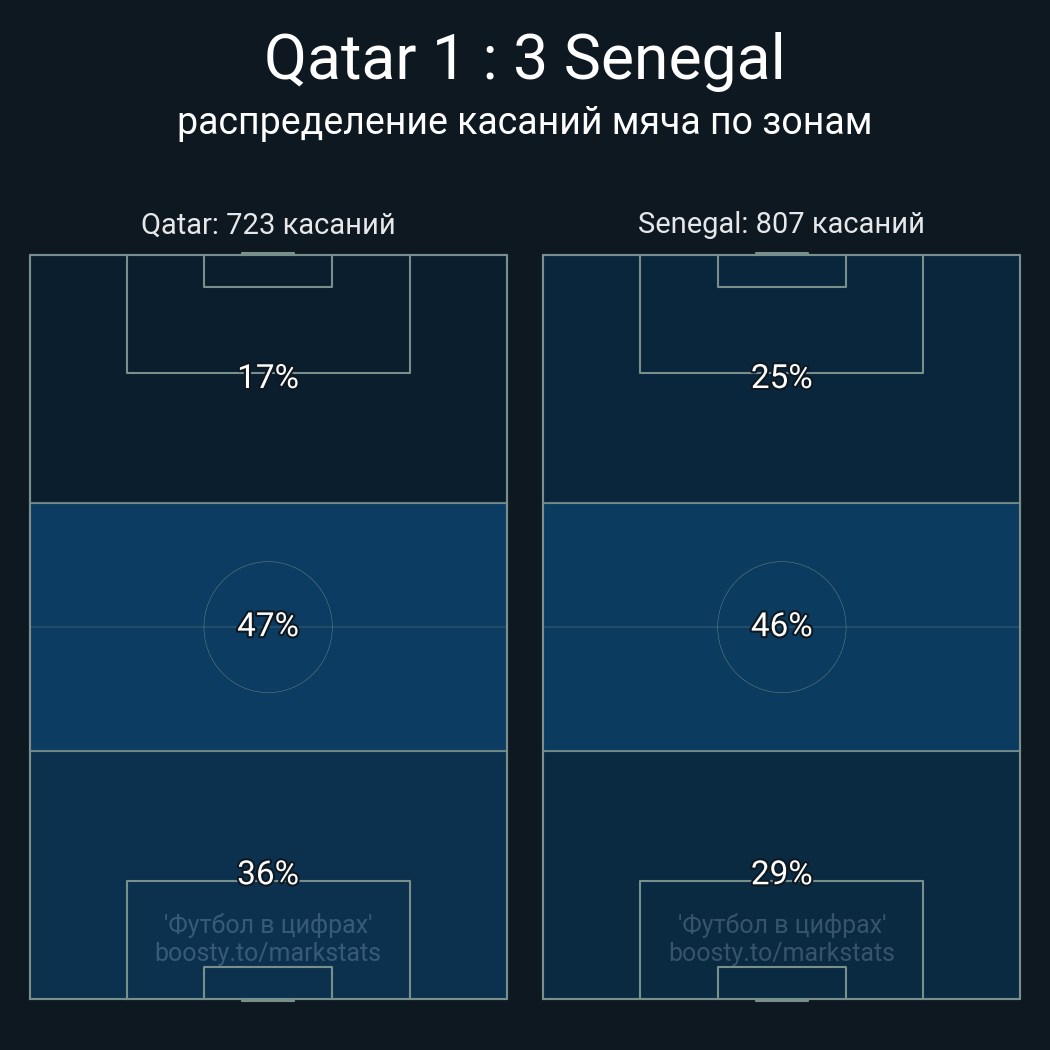The height and width of the screenshot is (1050, 1050).
Task: Select the bottom six-yard box on Senegal's pitch
Action: pos(781,982)
